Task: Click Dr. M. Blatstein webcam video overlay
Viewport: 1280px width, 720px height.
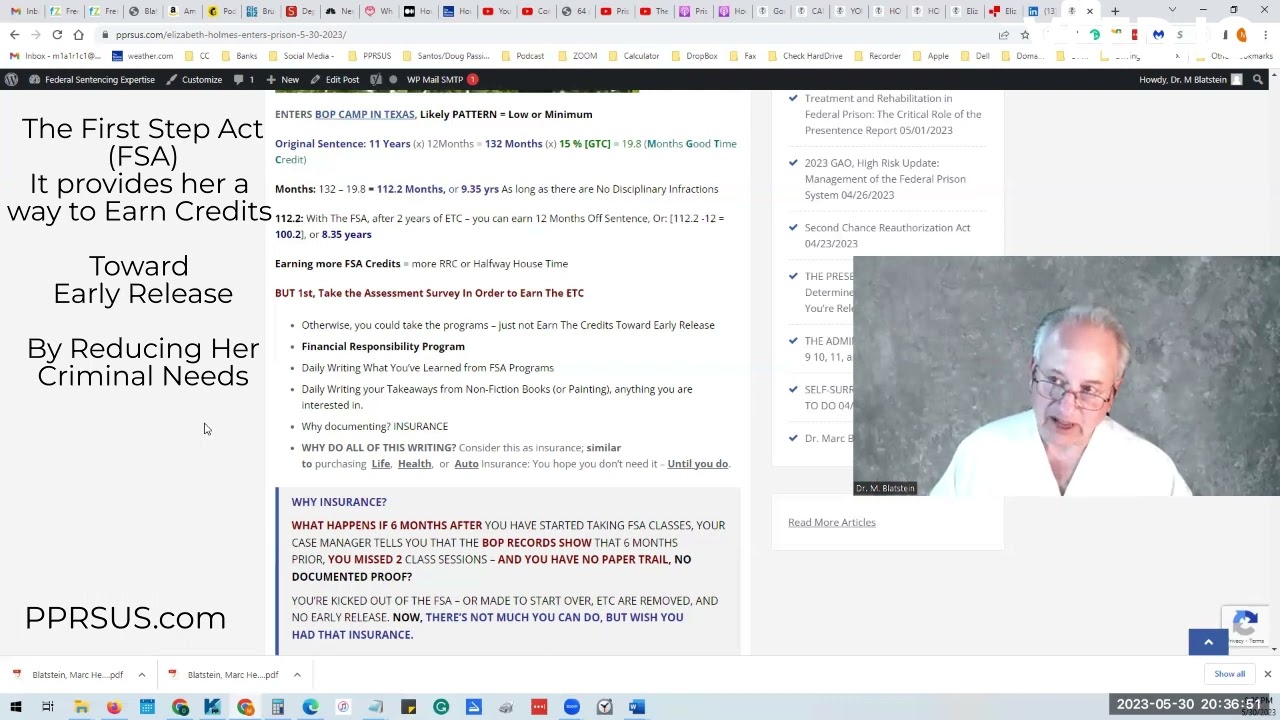Action: click(x=1066, y=376)
